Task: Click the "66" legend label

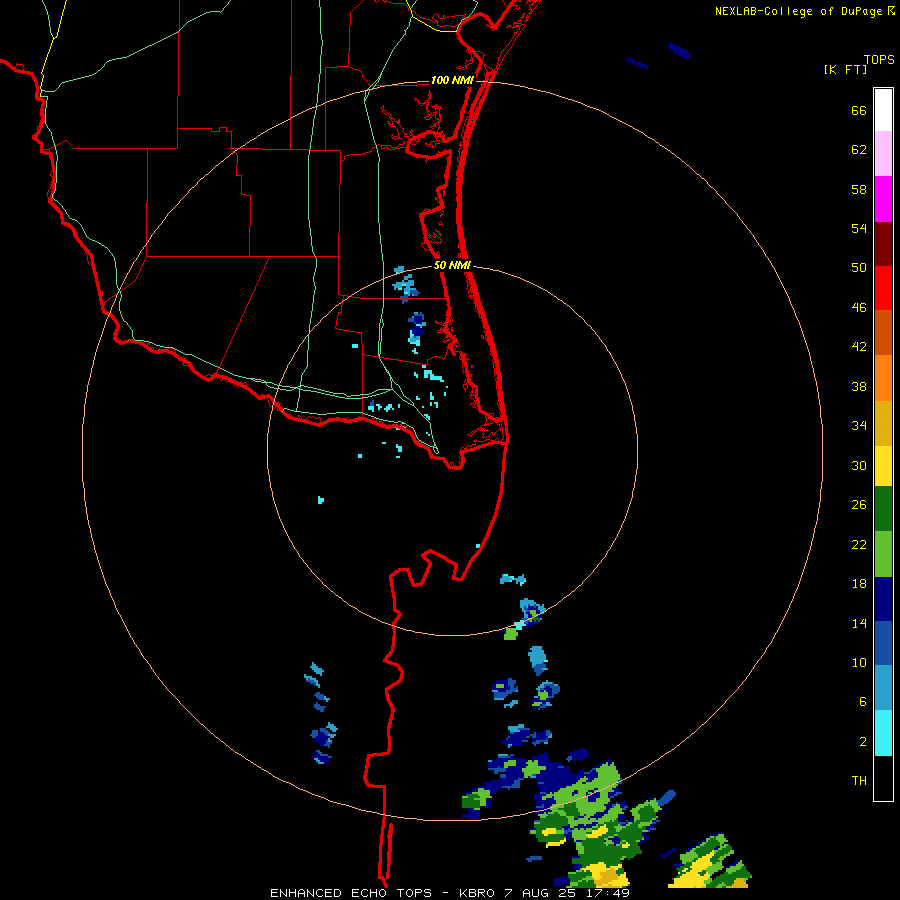Action: point(859,111)
